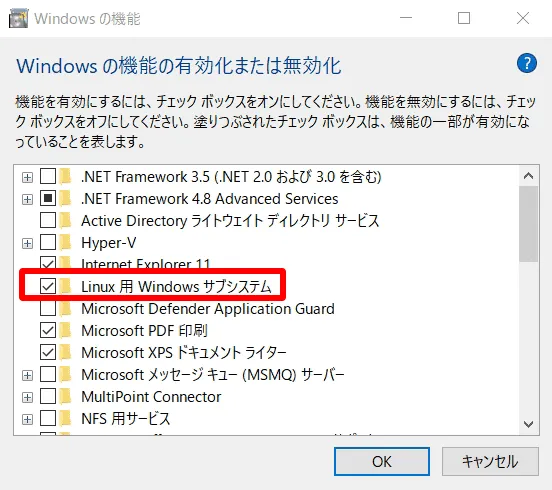This screenshot has width=552, height=490.
Task: Minimize the Windows の機能 dialog
Action: [x=406, y=18]
